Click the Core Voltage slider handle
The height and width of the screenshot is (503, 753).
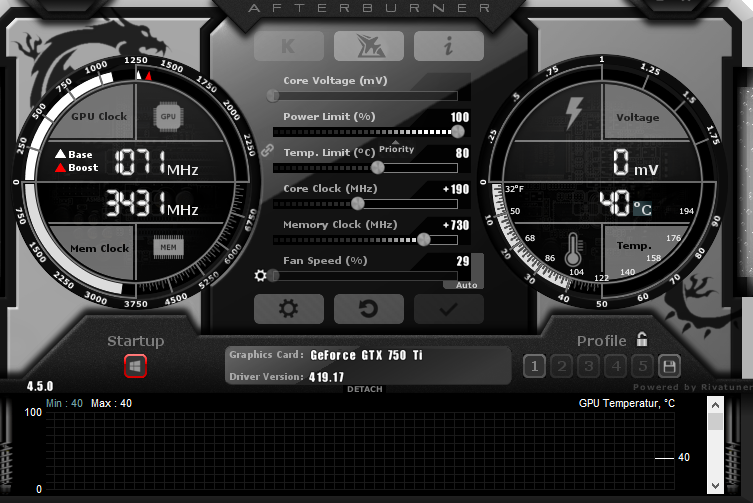(x=273, y=96)
